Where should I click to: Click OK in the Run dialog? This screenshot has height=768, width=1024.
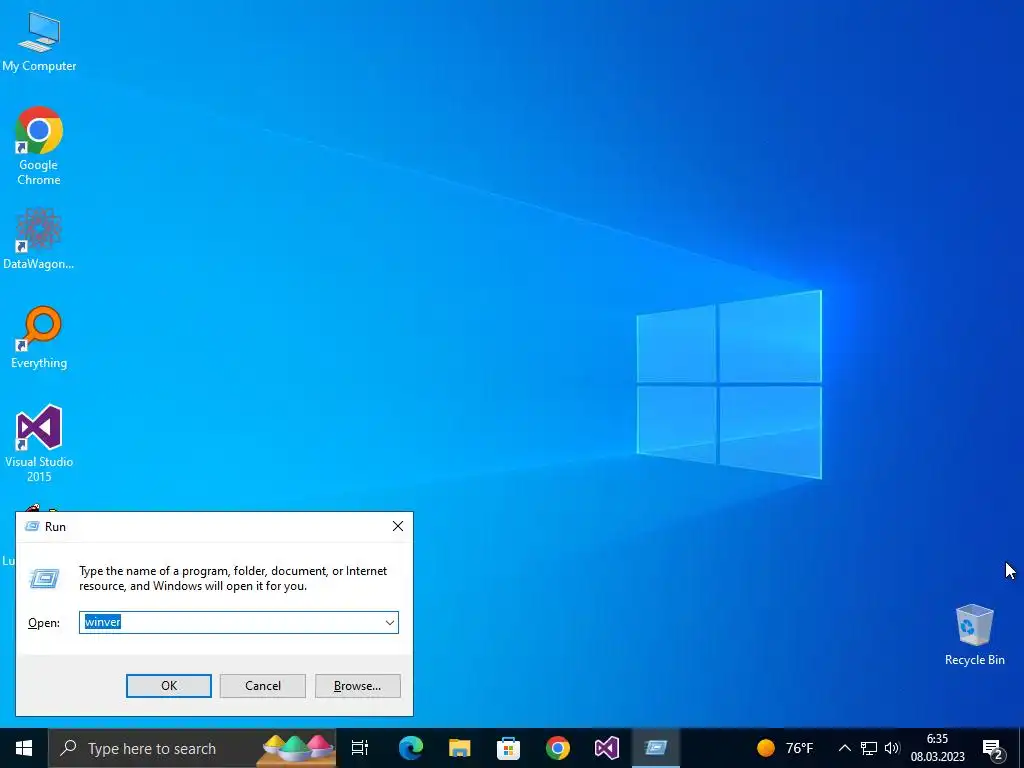pos(168,686)
